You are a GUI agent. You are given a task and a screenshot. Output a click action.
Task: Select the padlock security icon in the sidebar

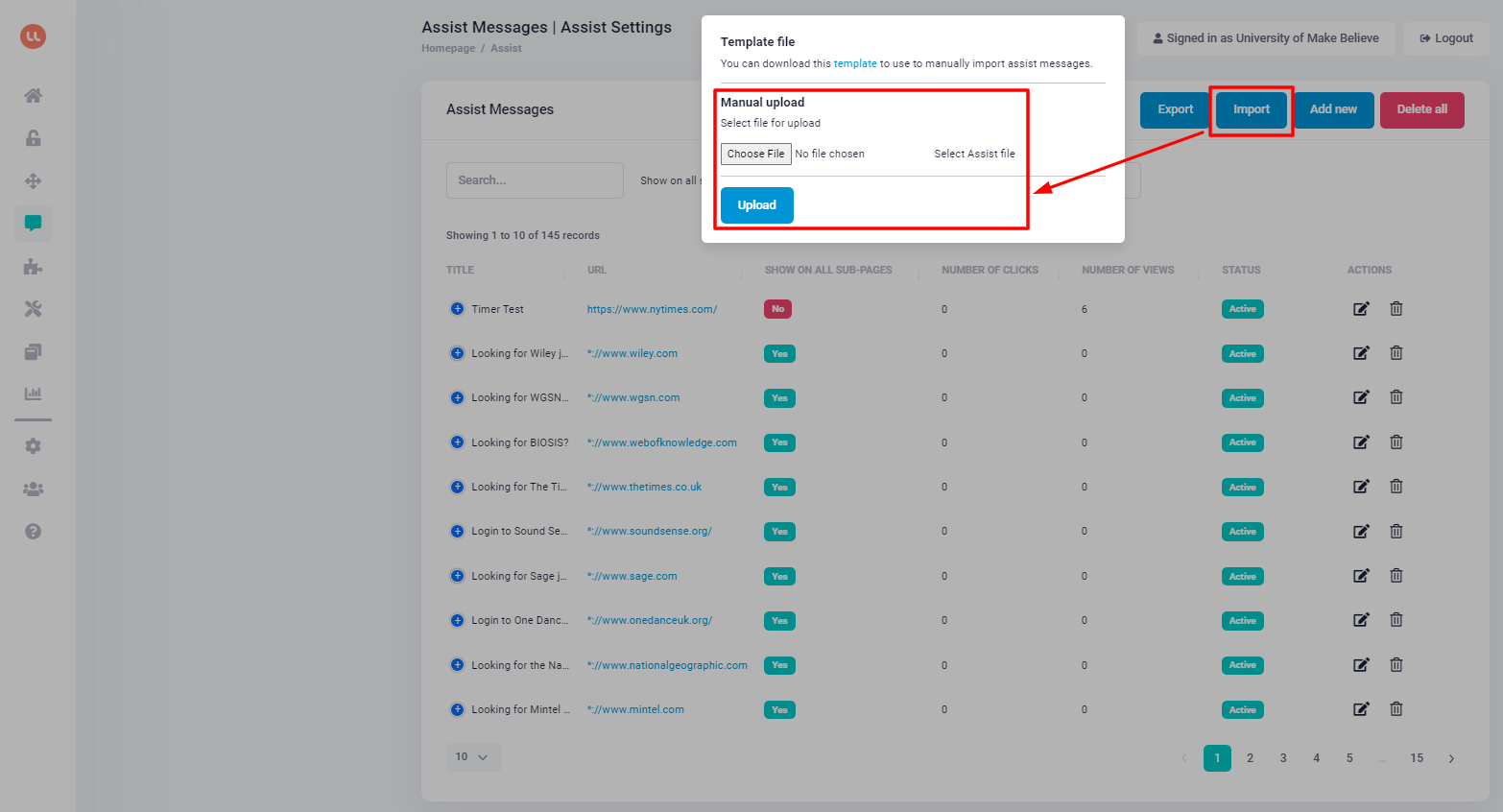pyautogui.click(x=33, y=138)
